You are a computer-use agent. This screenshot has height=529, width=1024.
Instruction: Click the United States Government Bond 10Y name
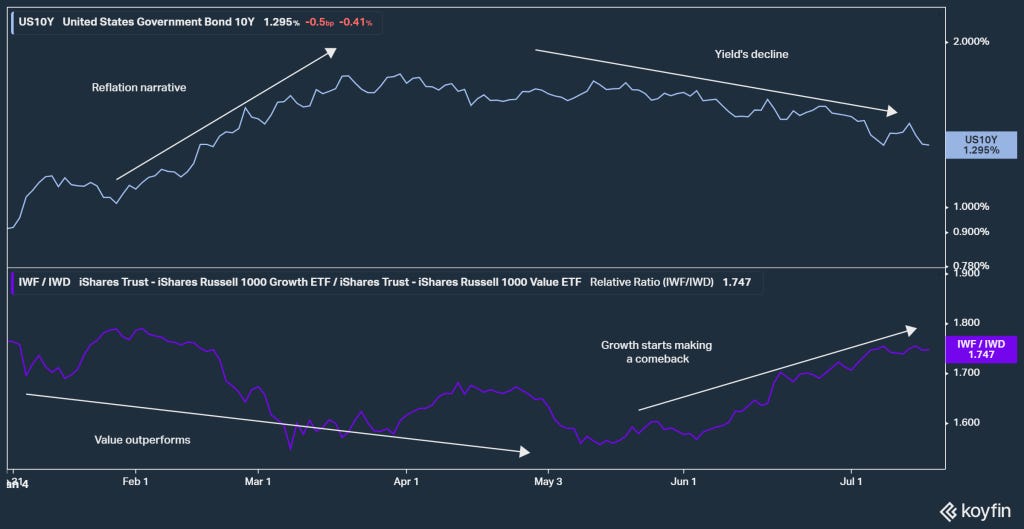[x=159, y=22]
